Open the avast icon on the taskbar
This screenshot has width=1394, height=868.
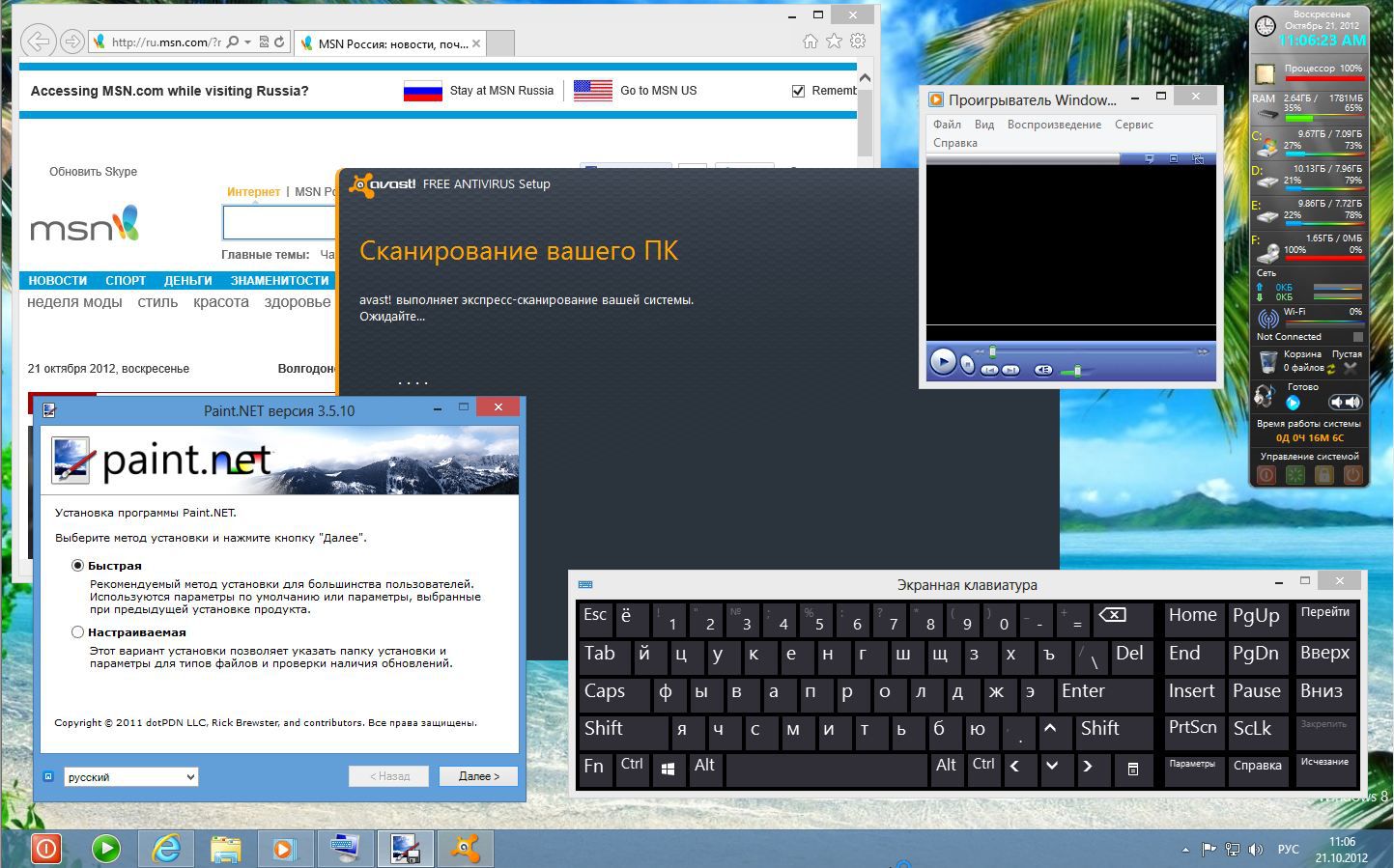point(466,848)
